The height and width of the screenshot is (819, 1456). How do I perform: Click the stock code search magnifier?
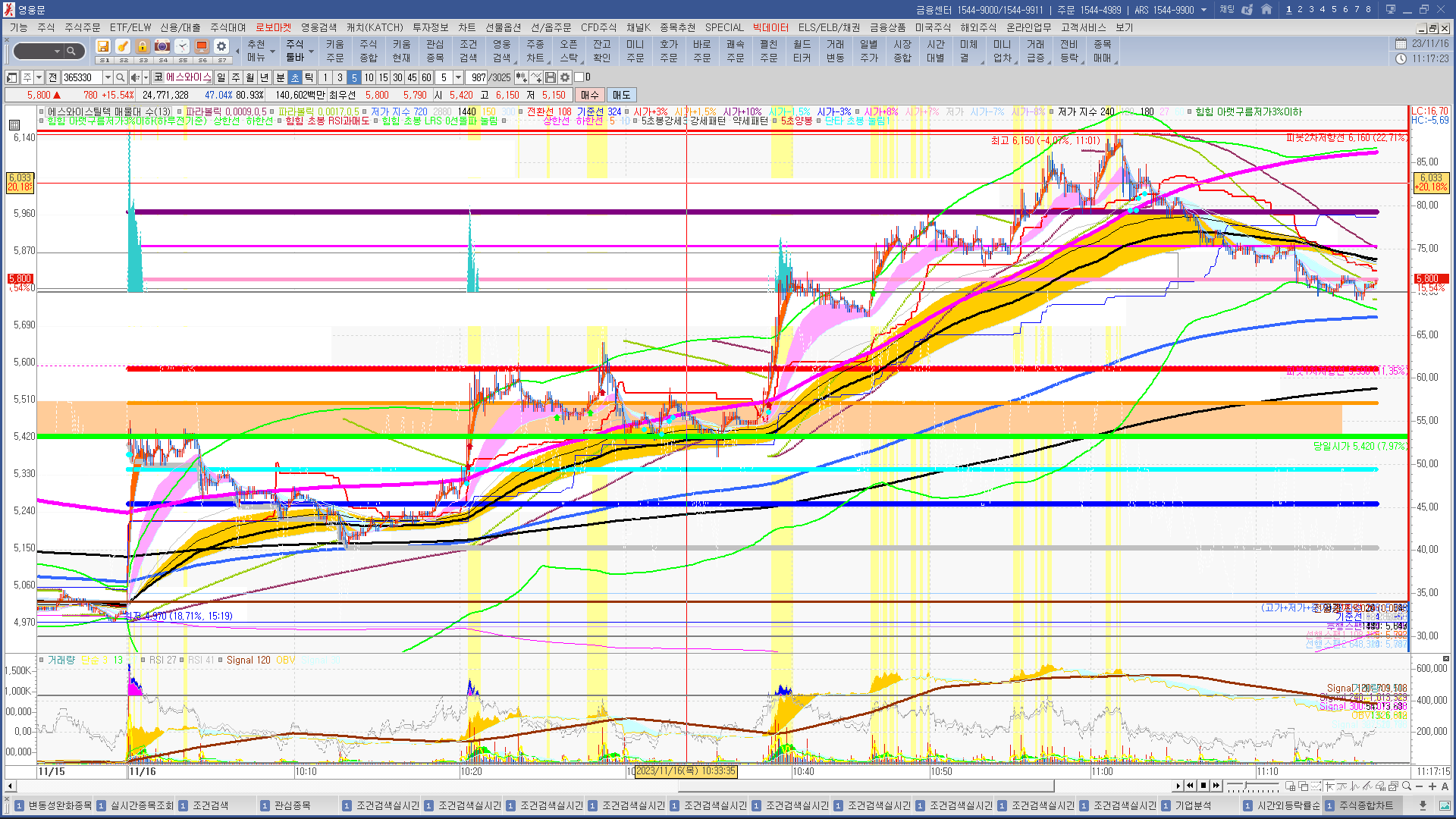120,77
